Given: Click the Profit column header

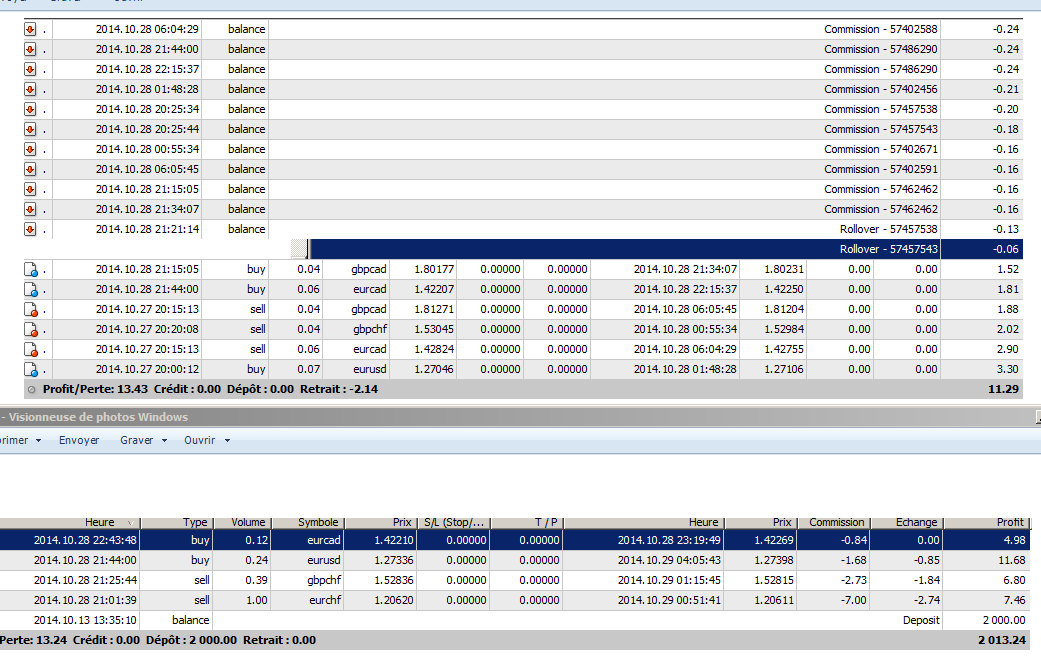Looking at the screenshot, I should [1008, 522].
